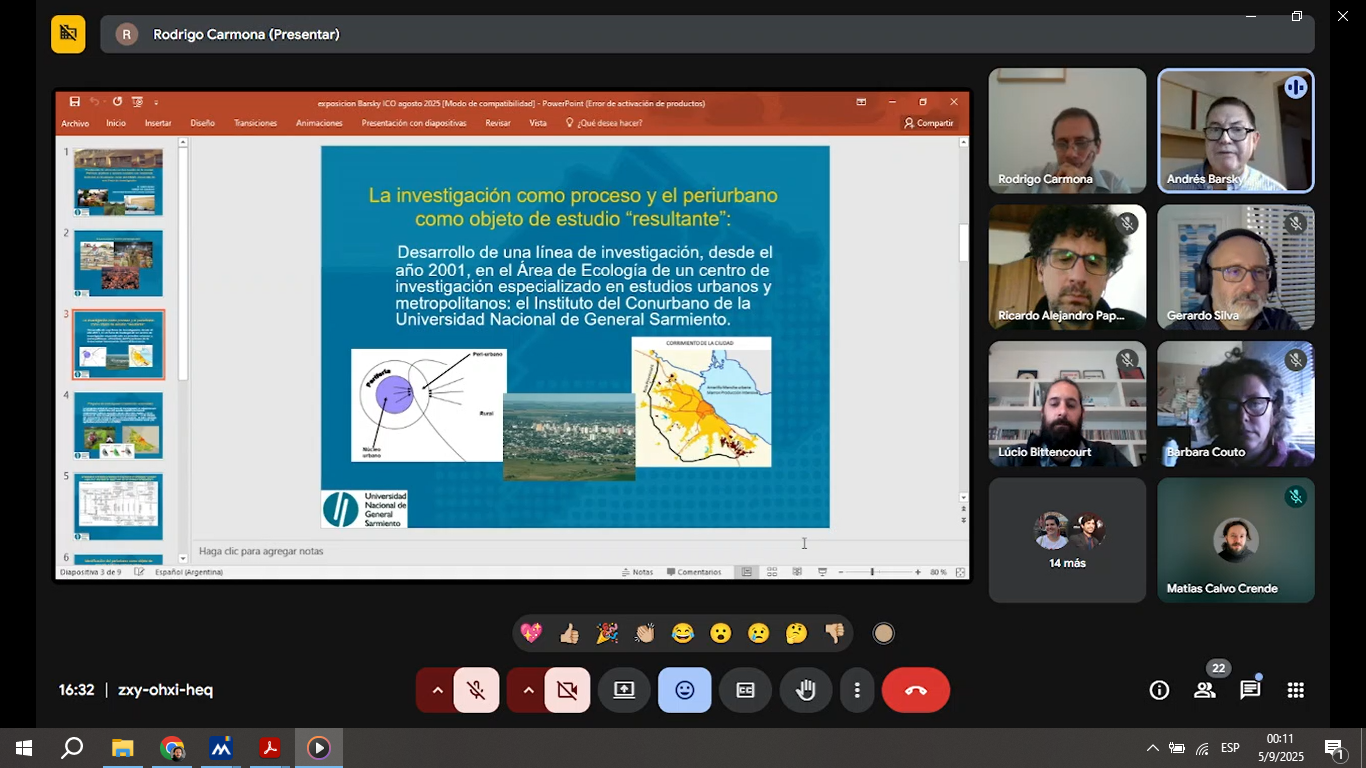Screen dimensions: 1366x768
Task: Send the thumbs down reaction
Action: [x=835, y=633]
